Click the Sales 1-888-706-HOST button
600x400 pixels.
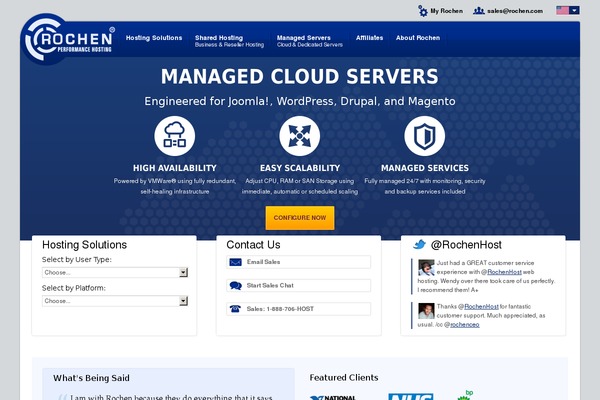point(298,309)
